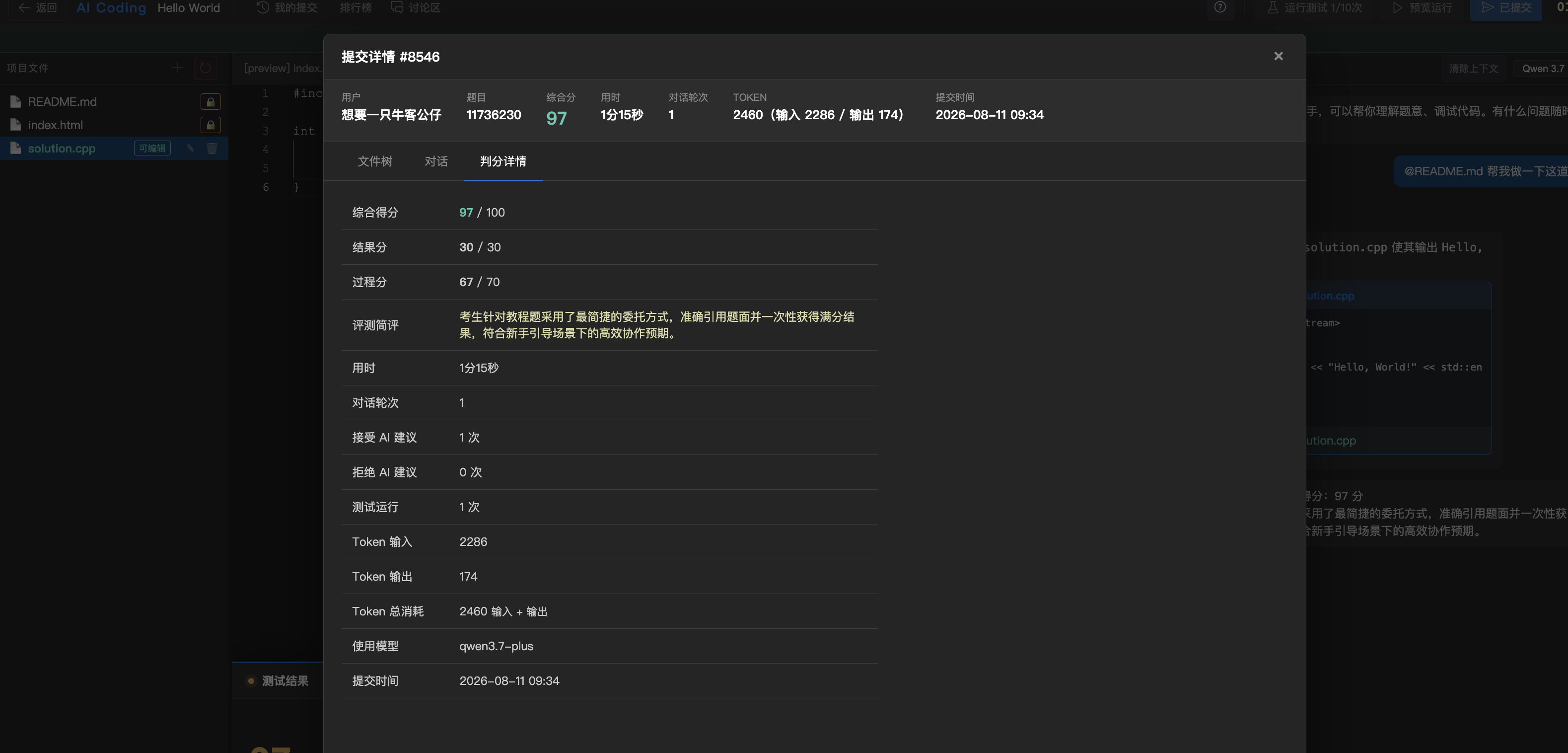Switch to the 对话 tab

pos(436,161)
